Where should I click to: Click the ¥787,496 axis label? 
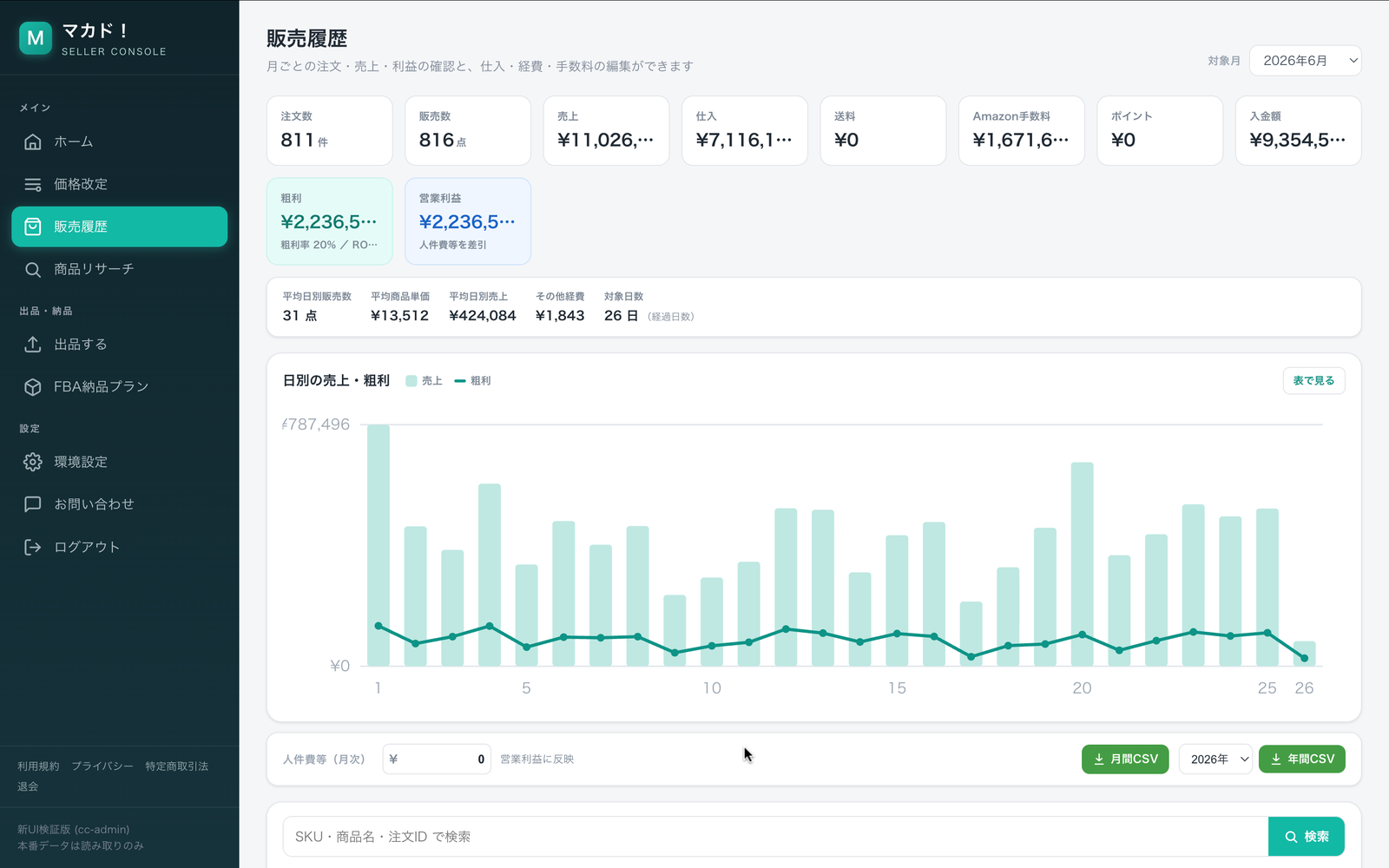(316, 424)
